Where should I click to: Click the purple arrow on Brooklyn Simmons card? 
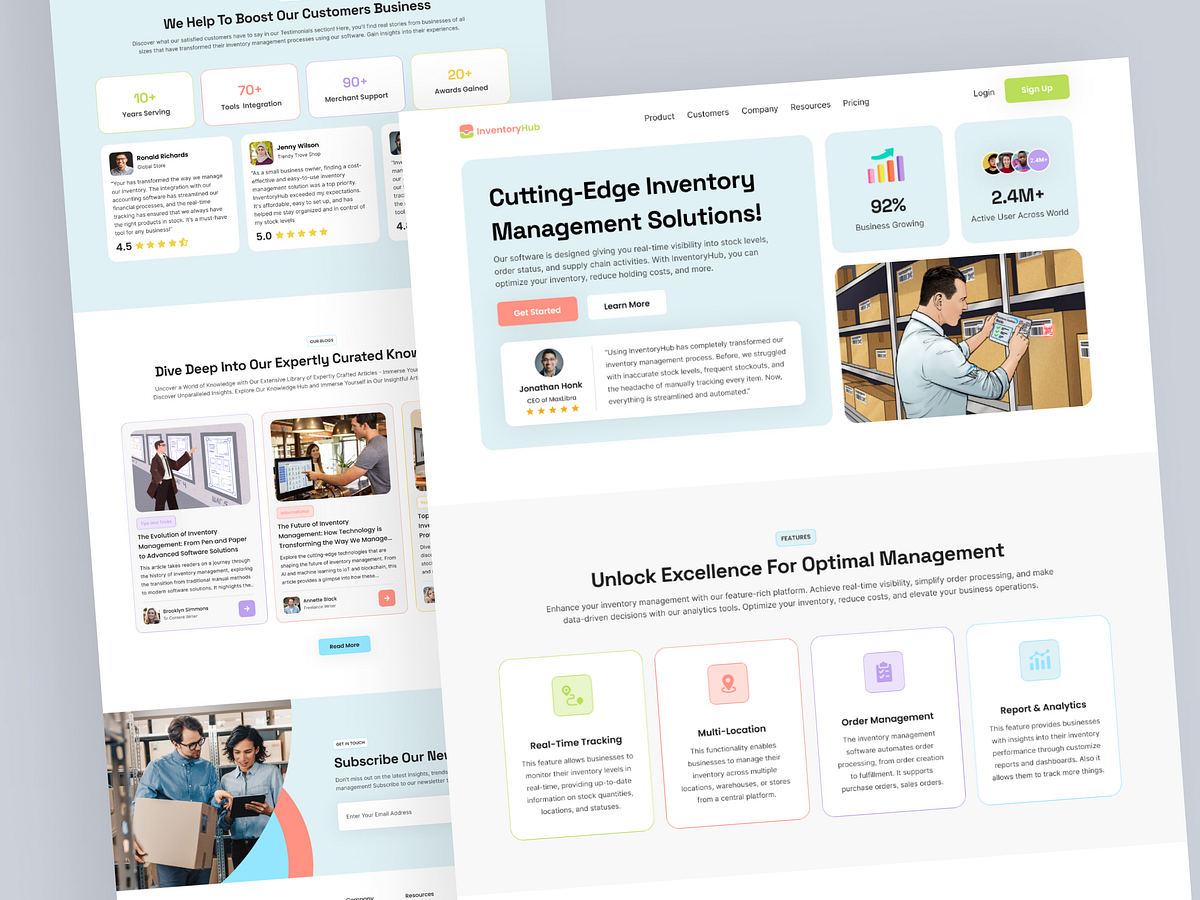[x=247, y=608]
